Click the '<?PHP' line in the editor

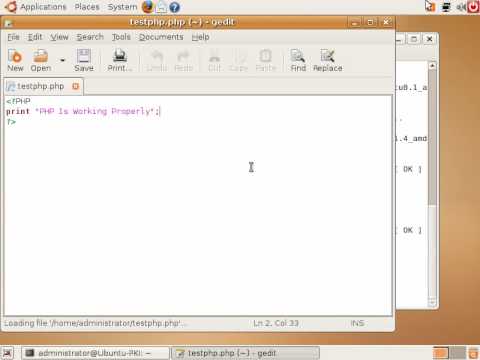18,101
